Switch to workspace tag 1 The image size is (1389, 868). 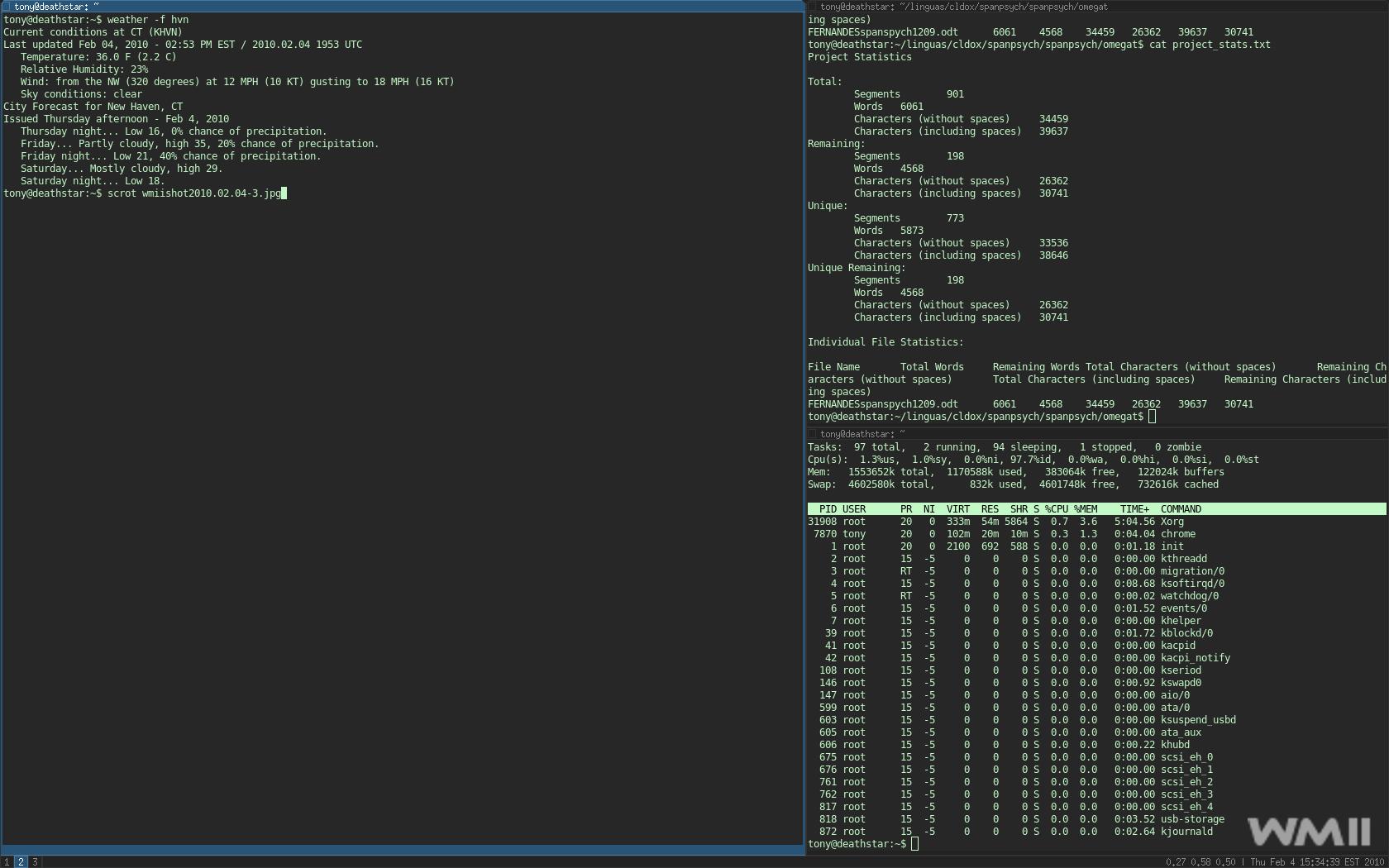coord(7,861)
